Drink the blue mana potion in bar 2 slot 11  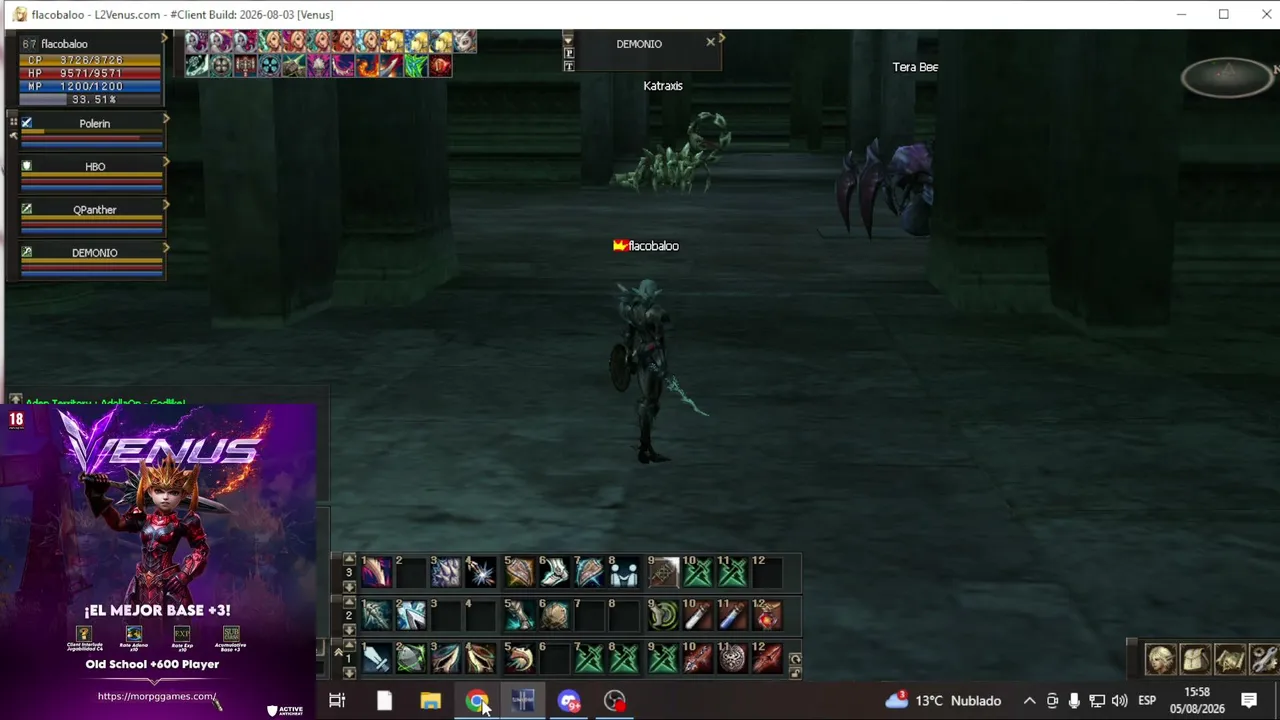click(x=733, y=615)
